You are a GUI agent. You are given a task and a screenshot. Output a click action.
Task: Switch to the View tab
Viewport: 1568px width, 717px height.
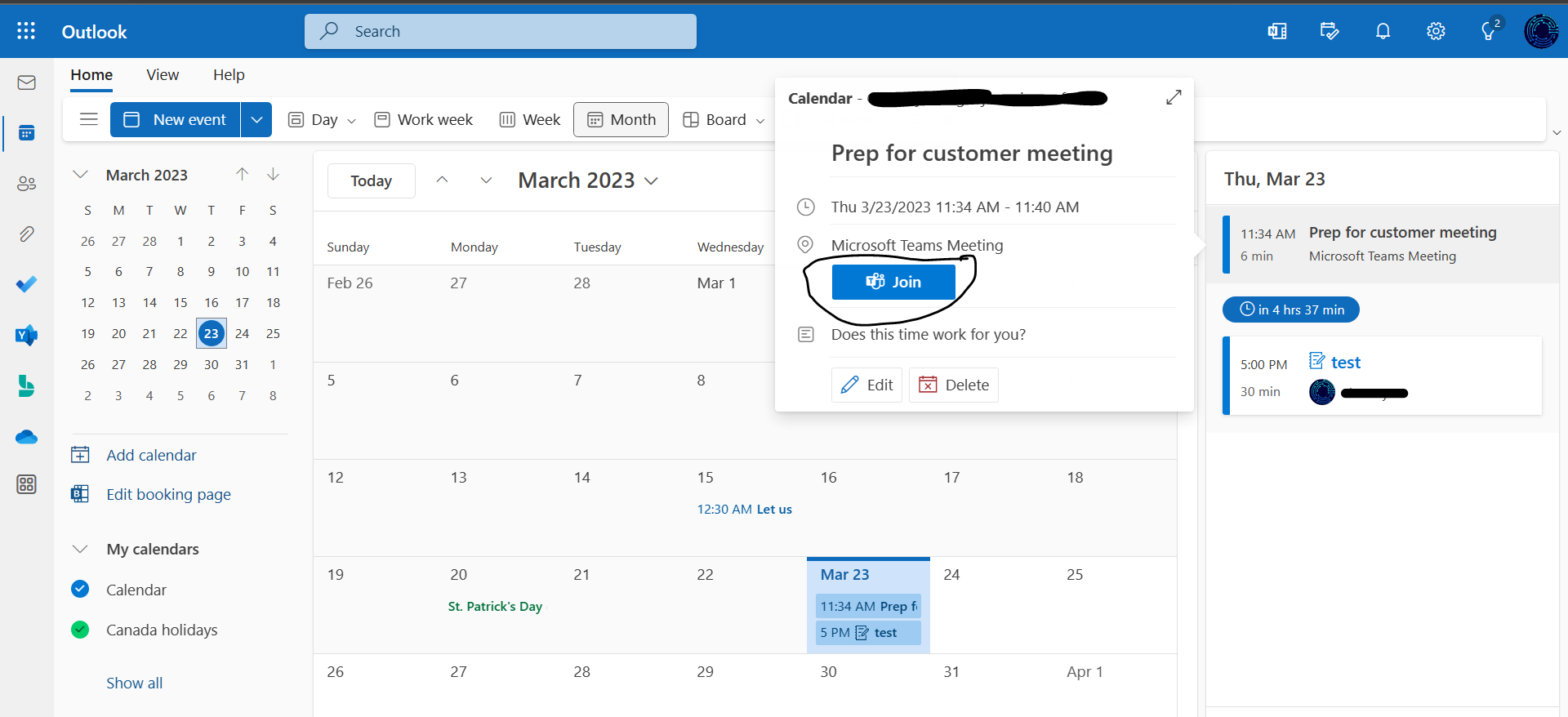coord(163,75)
